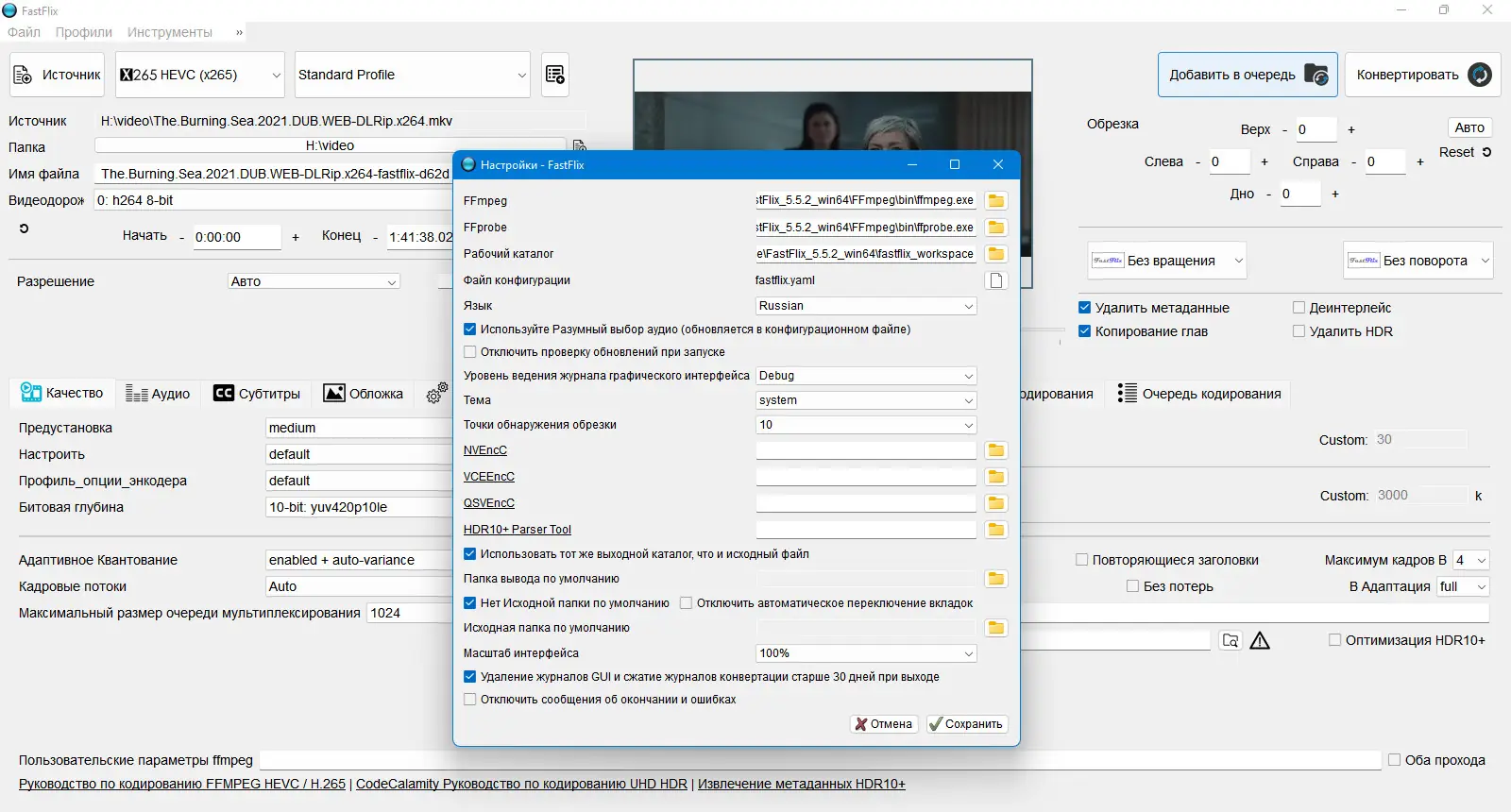This screenshot has width=1511, height=812.
Task: Tick the Без потерь checkbox
Action: (x=1133, y=586)
